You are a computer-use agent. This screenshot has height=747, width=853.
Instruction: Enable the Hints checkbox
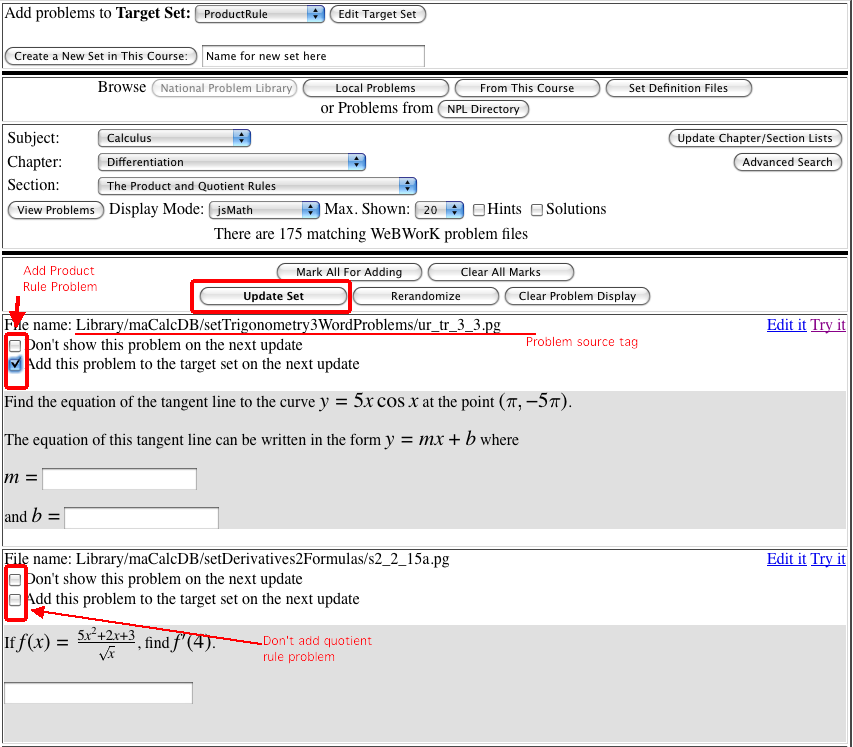[479, 210]
